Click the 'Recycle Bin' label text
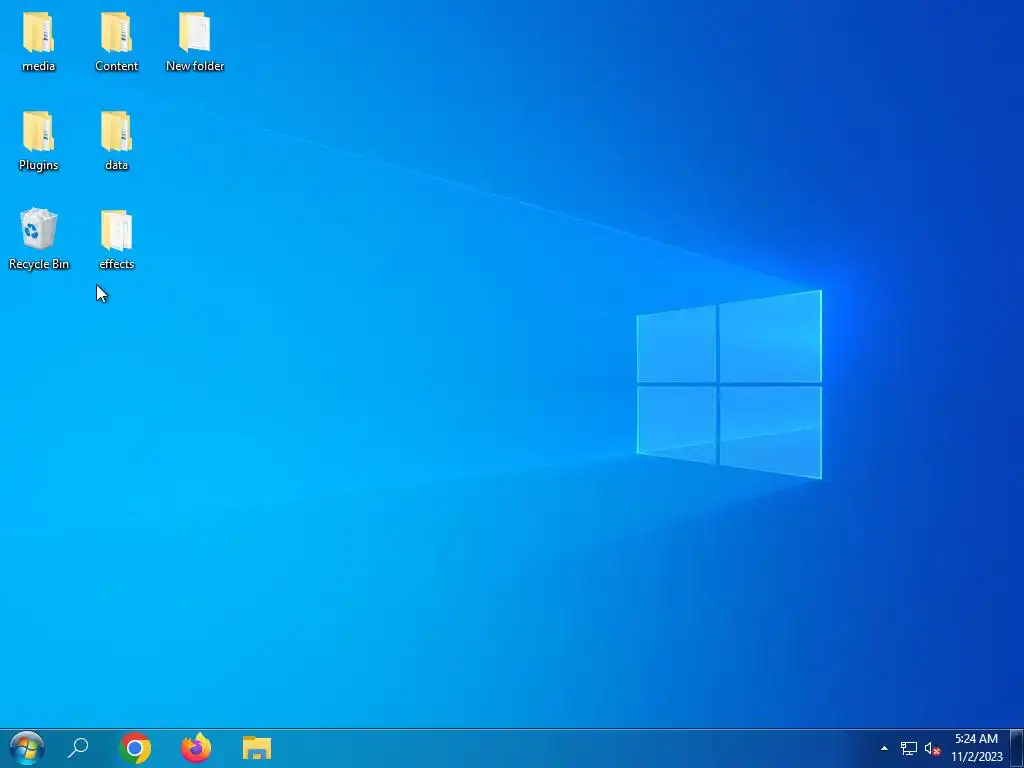This screenshot has height=768, width=1024. pyautogui.click(x=39, y=264)
